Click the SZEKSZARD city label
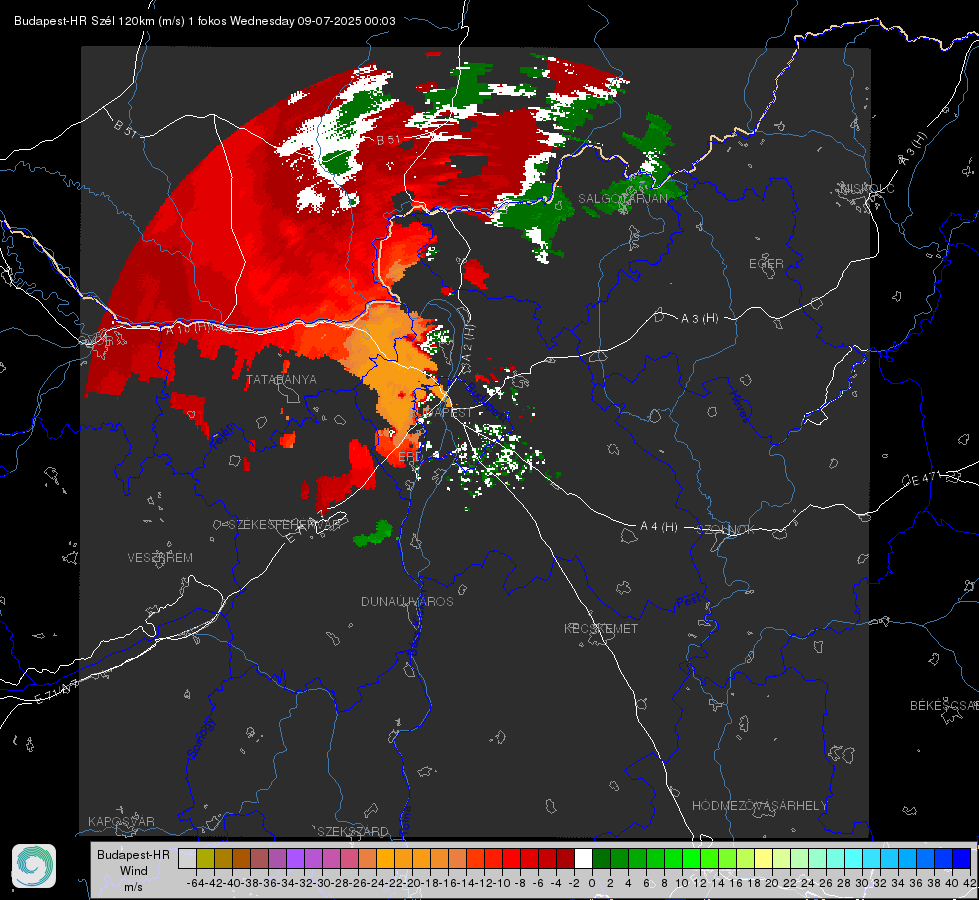 [x=353, y=831]
